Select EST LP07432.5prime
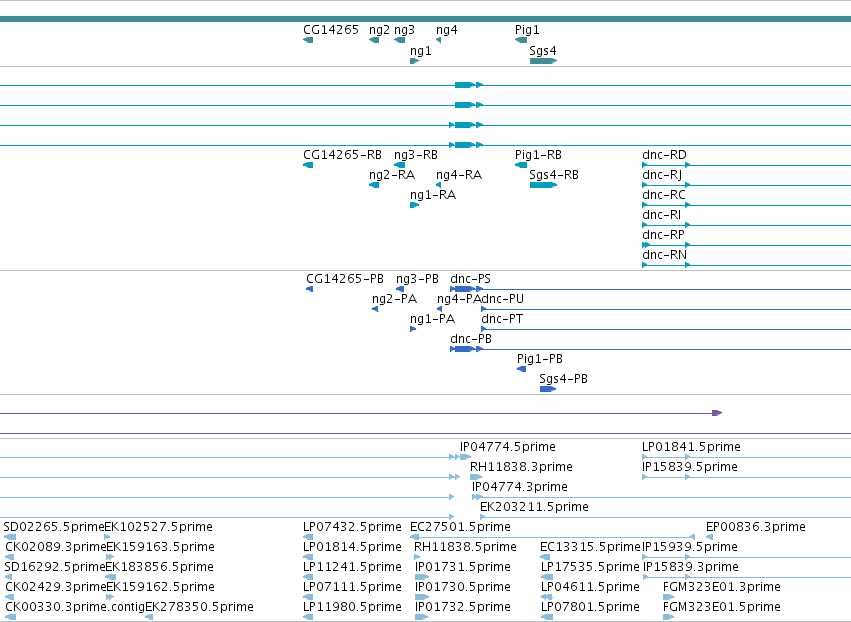The height and width of the screenshot is (622, 851). (352, 527)
